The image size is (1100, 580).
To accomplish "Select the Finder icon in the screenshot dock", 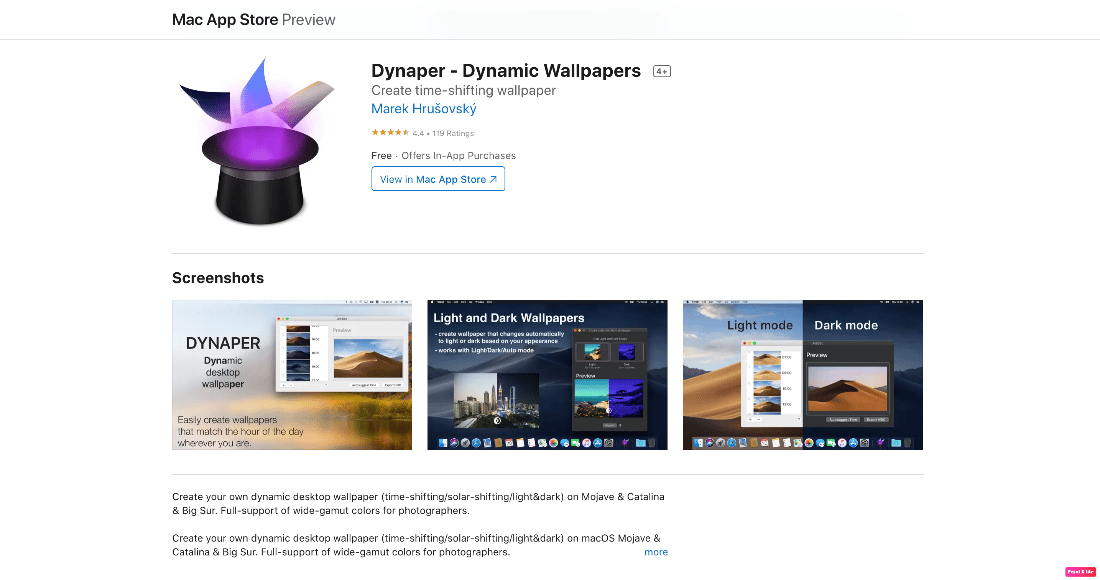I will pyautogui.click(x=443, y=442).
